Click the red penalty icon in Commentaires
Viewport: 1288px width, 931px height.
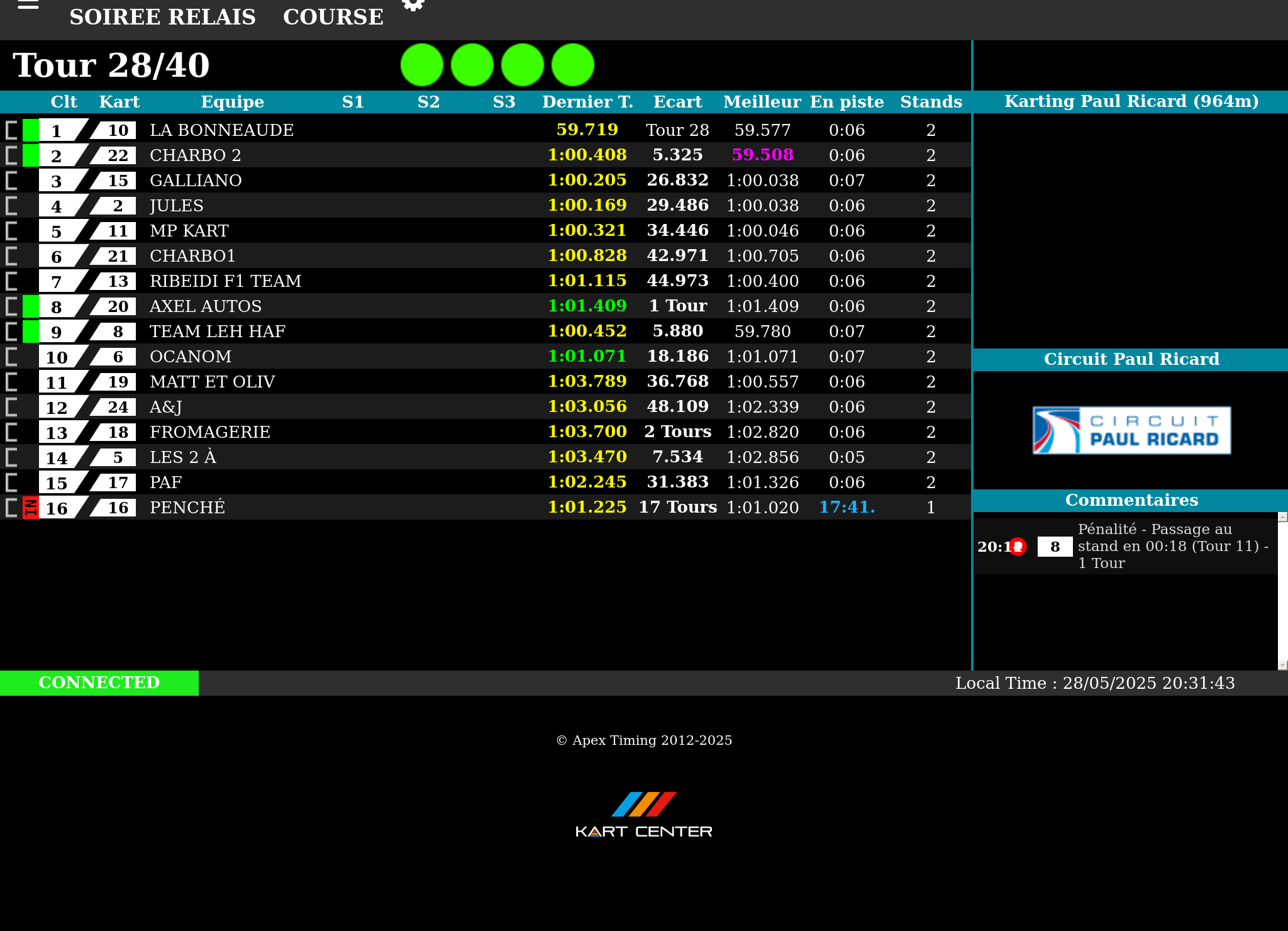(1018, 547)
